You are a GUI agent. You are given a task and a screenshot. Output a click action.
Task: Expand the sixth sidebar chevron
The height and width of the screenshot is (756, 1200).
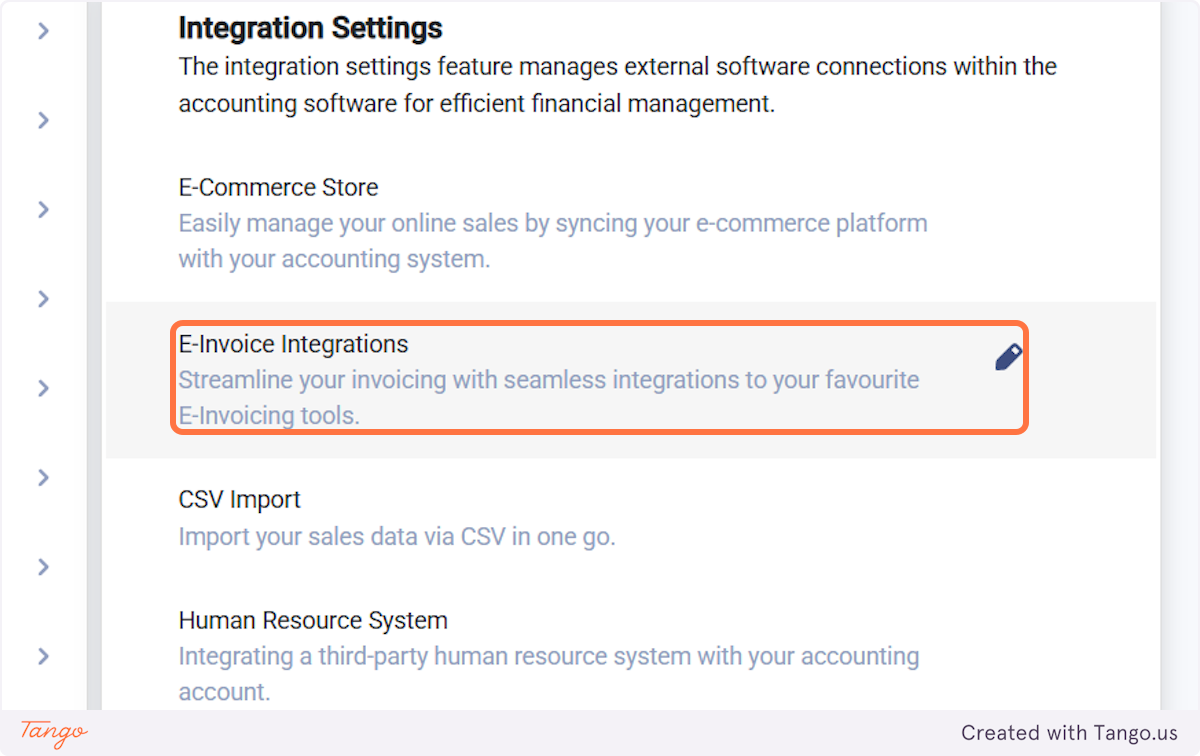pos(42,477)
